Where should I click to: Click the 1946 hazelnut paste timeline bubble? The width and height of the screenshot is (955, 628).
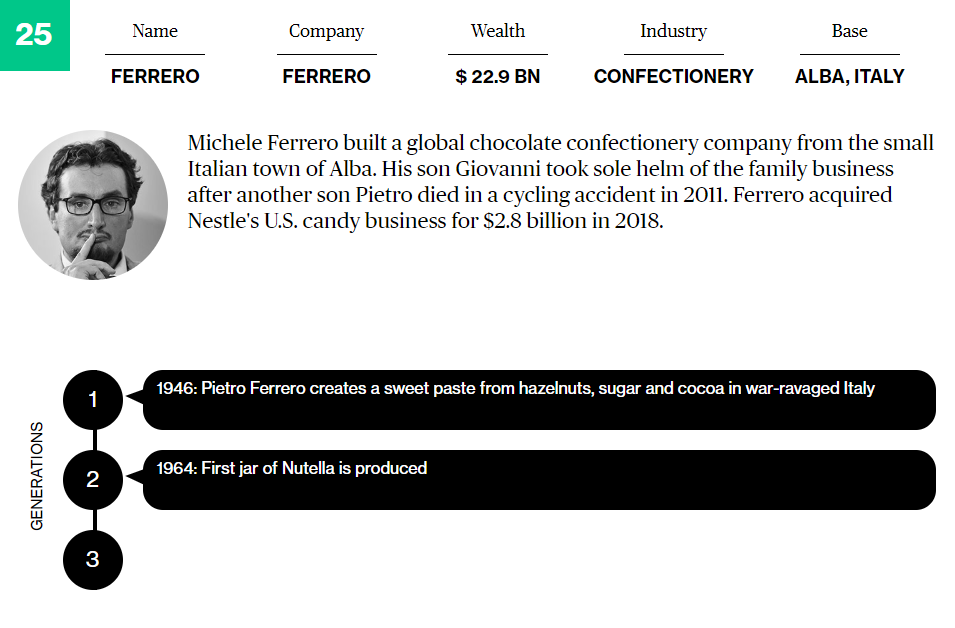(x=540, y=400)
